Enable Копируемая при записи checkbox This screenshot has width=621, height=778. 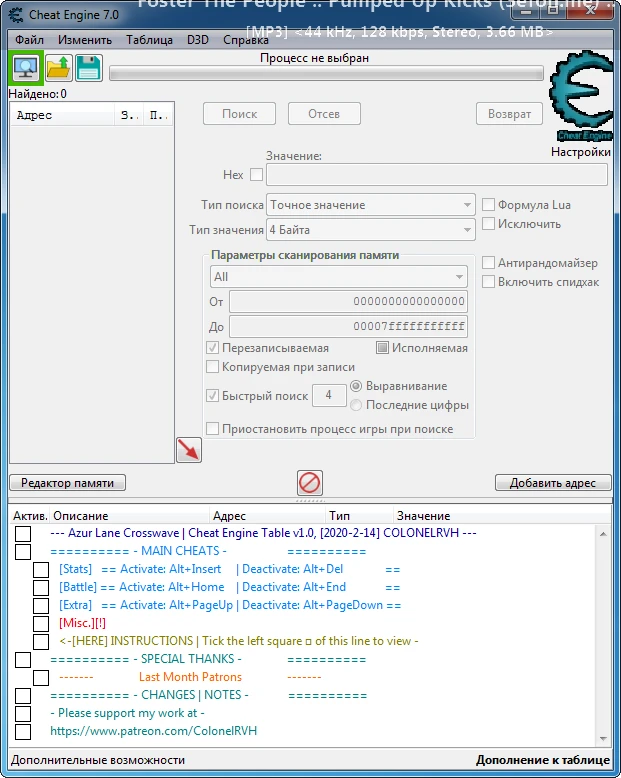tap(212, 367)
